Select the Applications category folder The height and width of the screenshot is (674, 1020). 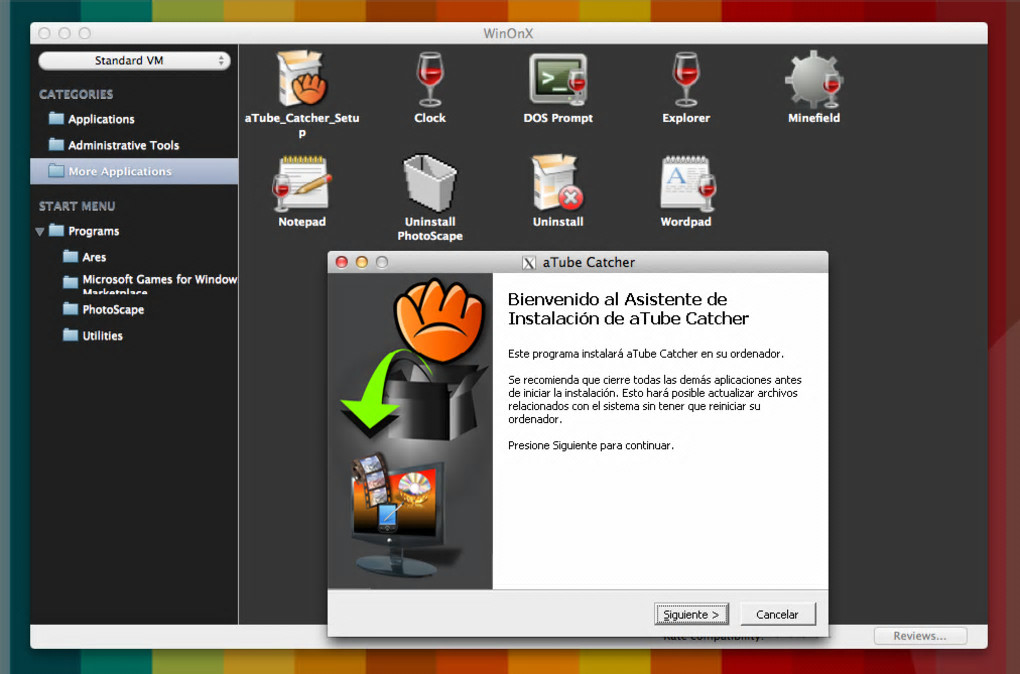click(134, 119)
